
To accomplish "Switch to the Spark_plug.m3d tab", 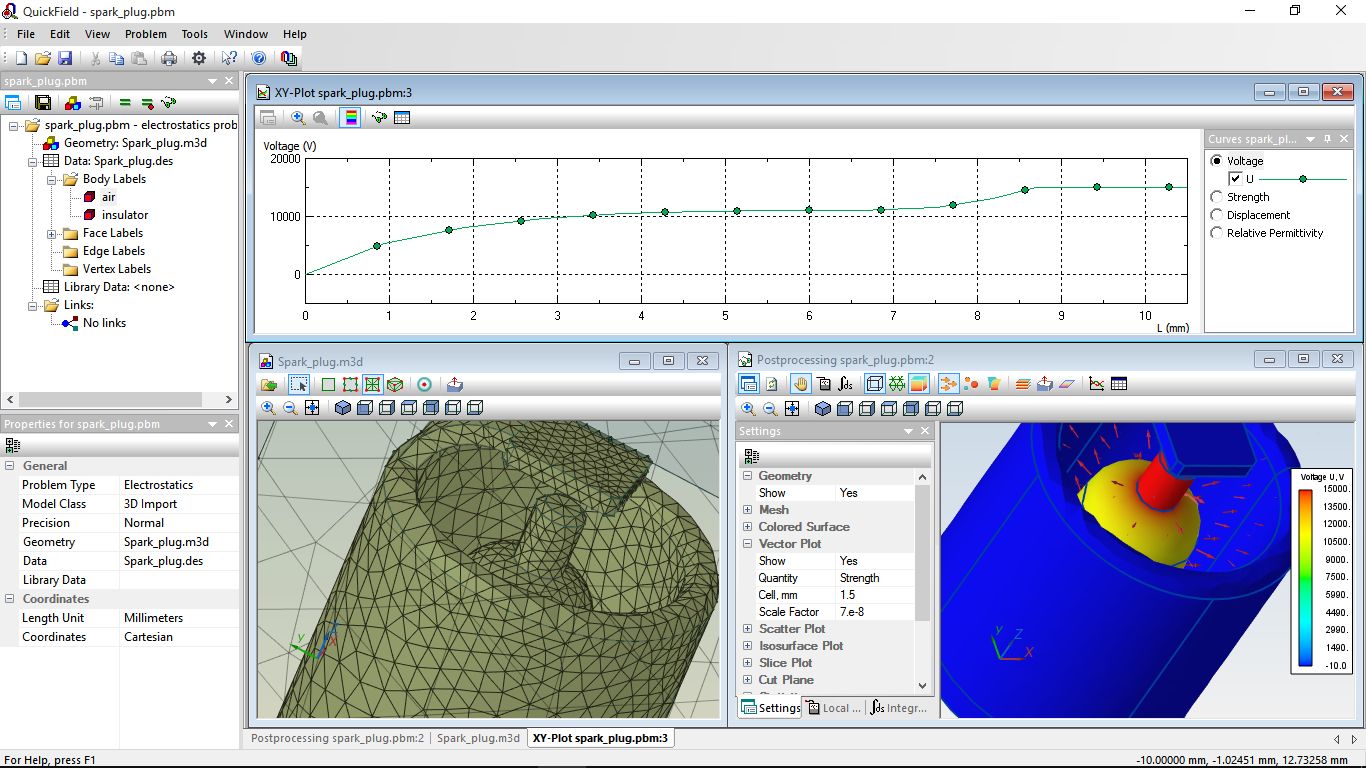I will coord(478,738).
